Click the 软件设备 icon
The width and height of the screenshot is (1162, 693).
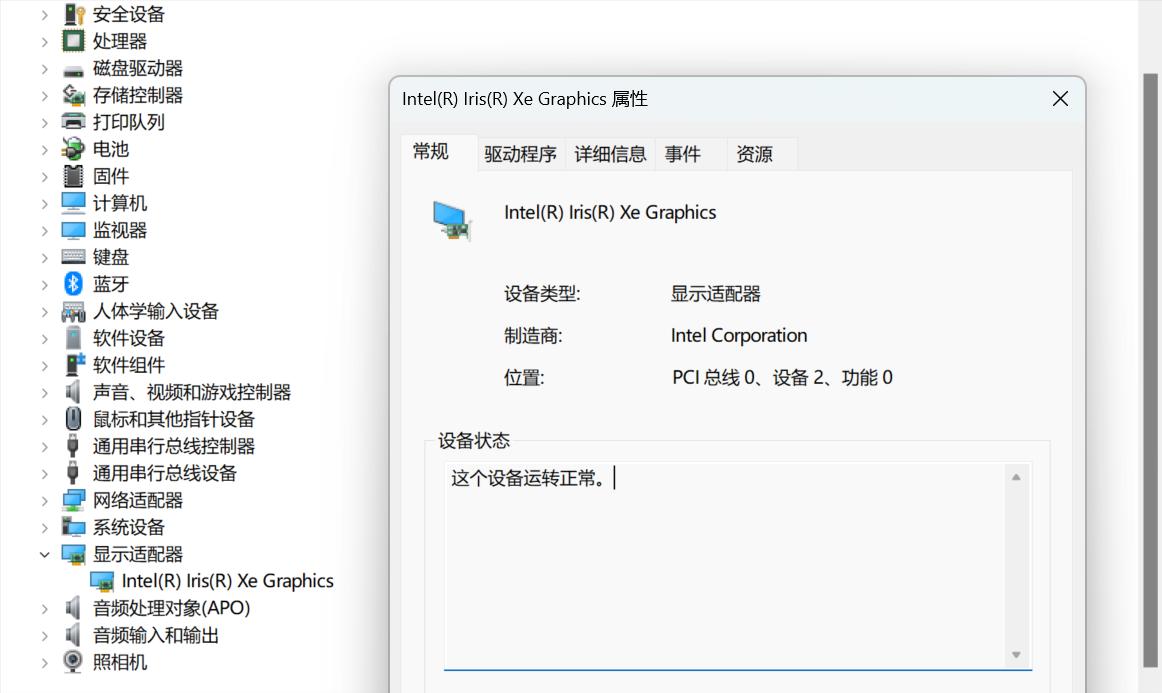pyautogui.click(x=73, y=338)
